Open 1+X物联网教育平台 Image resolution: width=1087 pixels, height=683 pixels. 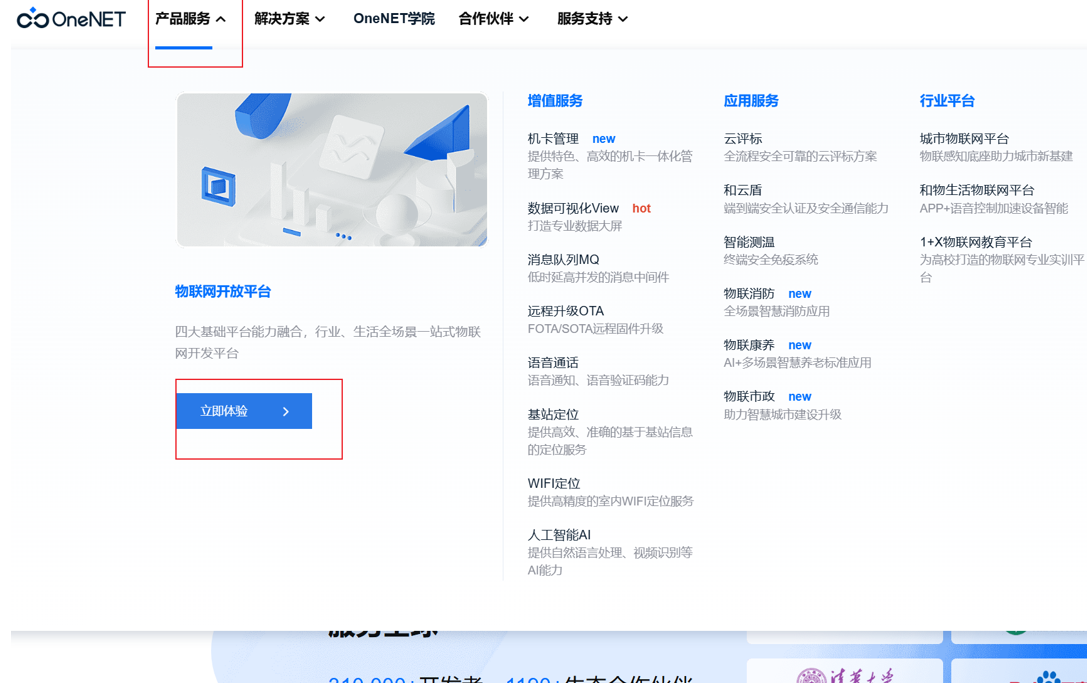click(x=975, y=242)
